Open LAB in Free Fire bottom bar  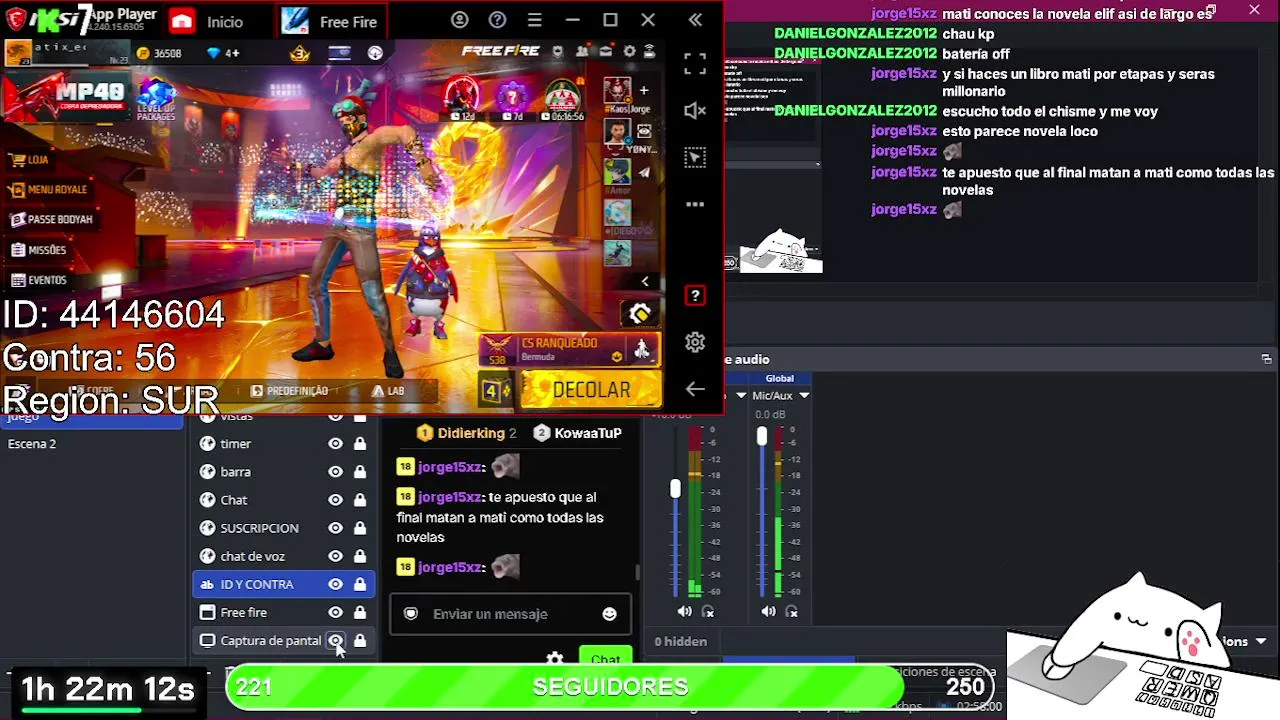pyautogui.click(x=388, y=391)
